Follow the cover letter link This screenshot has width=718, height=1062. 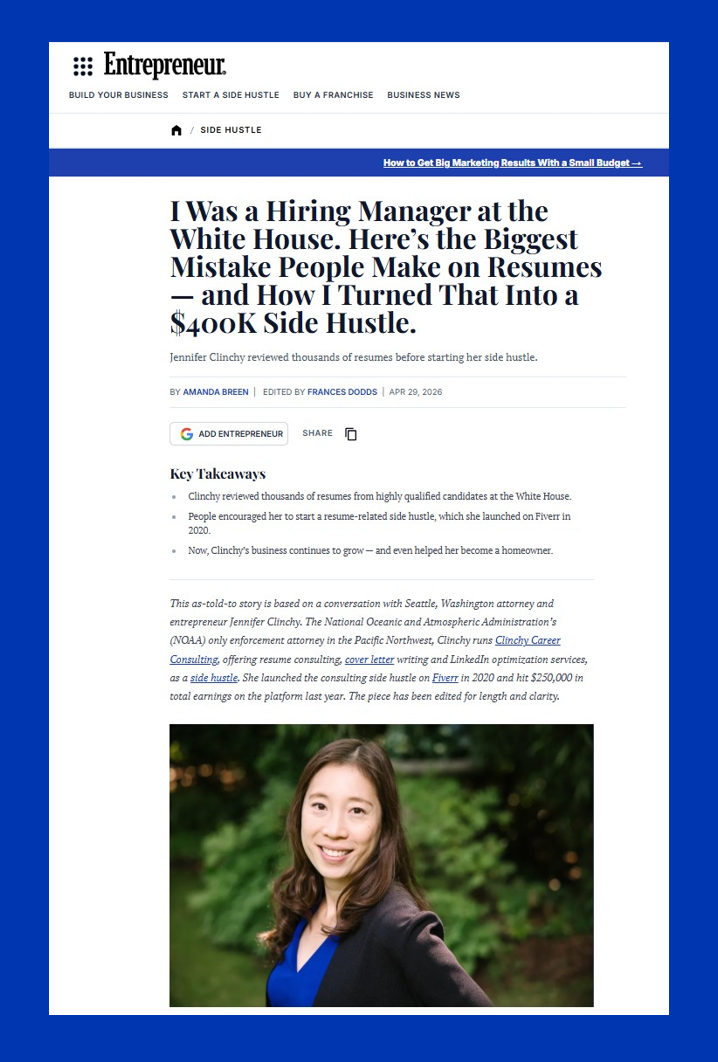(369, 659)
